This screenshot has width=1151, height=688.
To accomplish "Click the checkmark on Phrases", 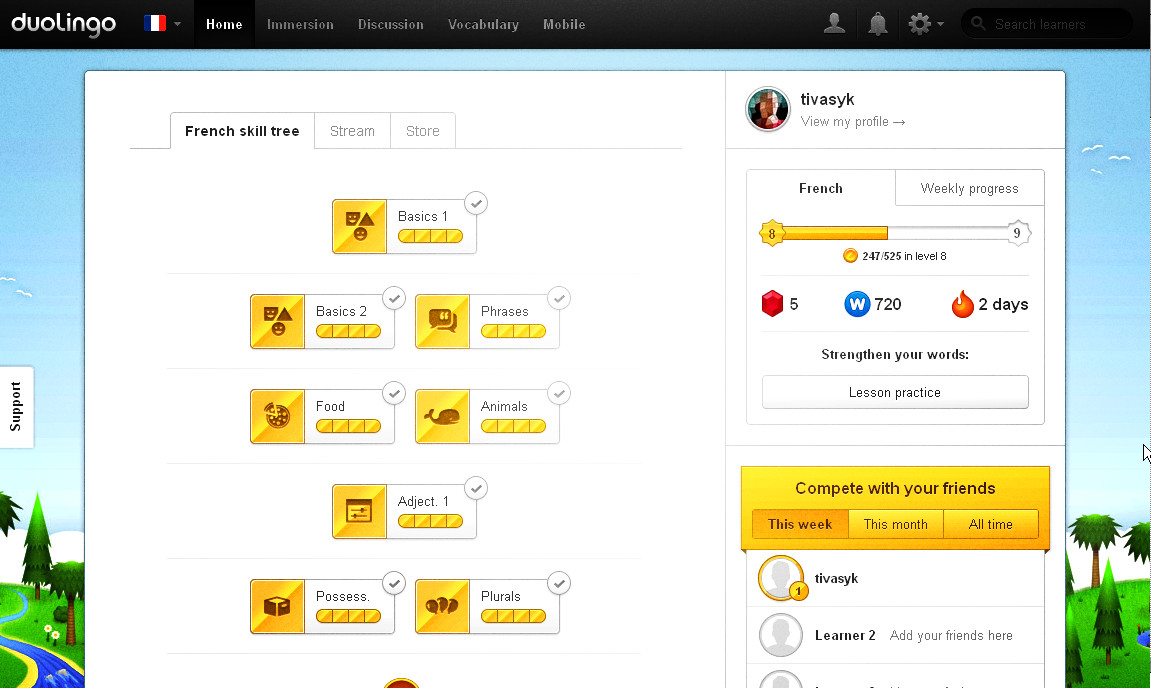I will (559, 298).
